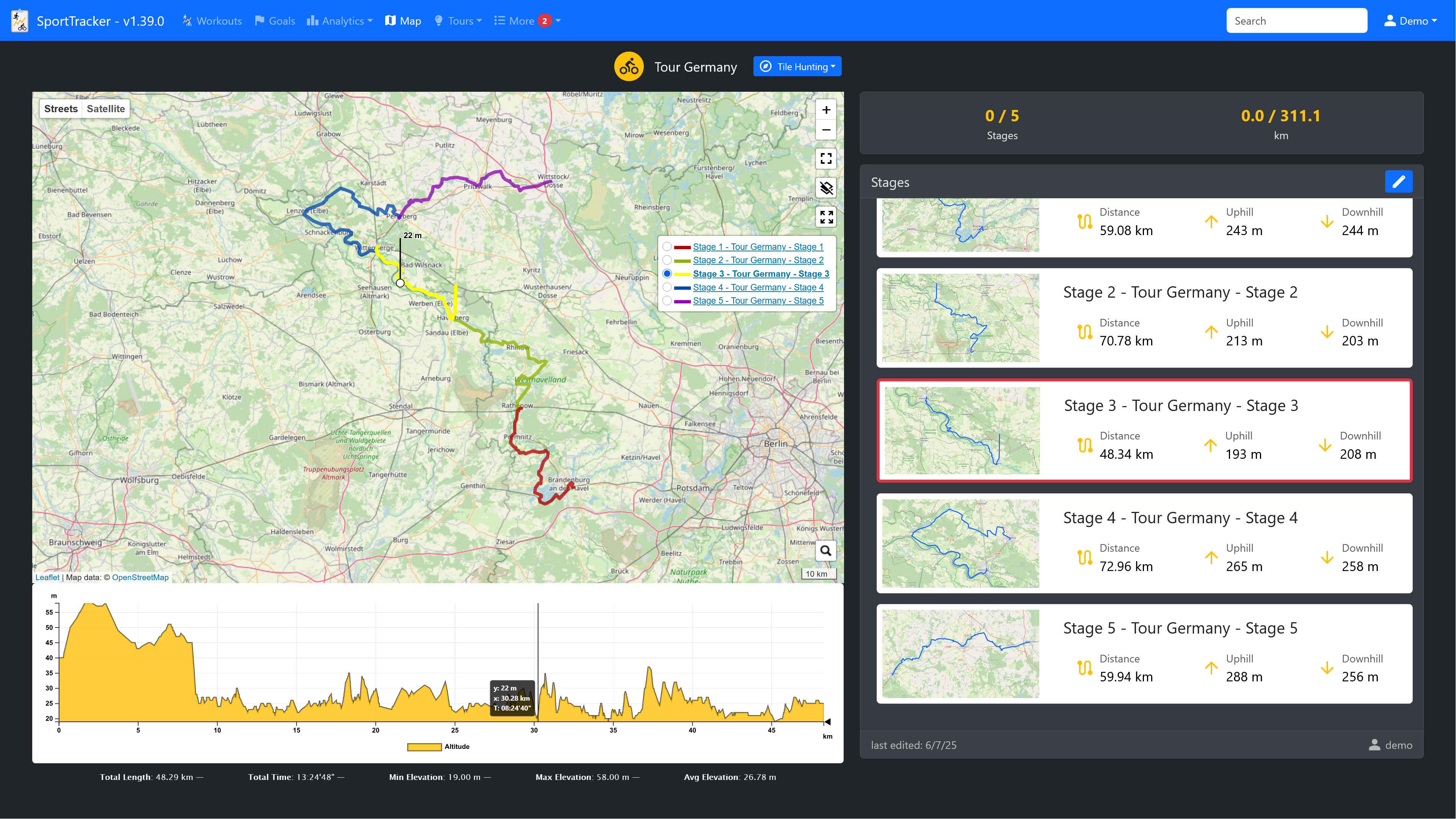Click the Stage 5 uphill arrow icon
Viewport: 1456px width, 819px height.
[1211, 668]
